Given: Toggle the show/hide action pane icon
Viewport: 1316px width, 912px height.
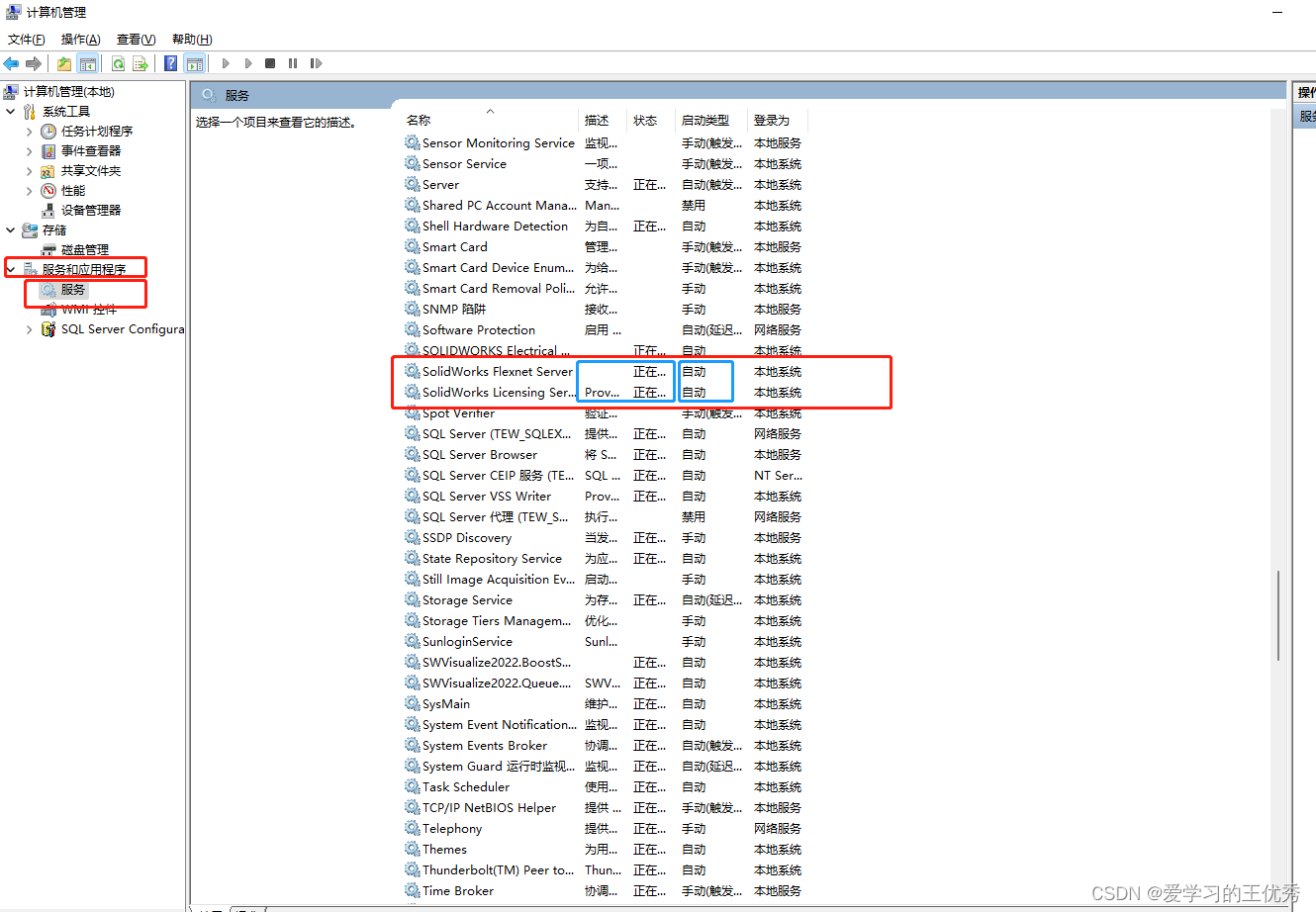Looking at the screenshot, I should [x=195, y=63].
